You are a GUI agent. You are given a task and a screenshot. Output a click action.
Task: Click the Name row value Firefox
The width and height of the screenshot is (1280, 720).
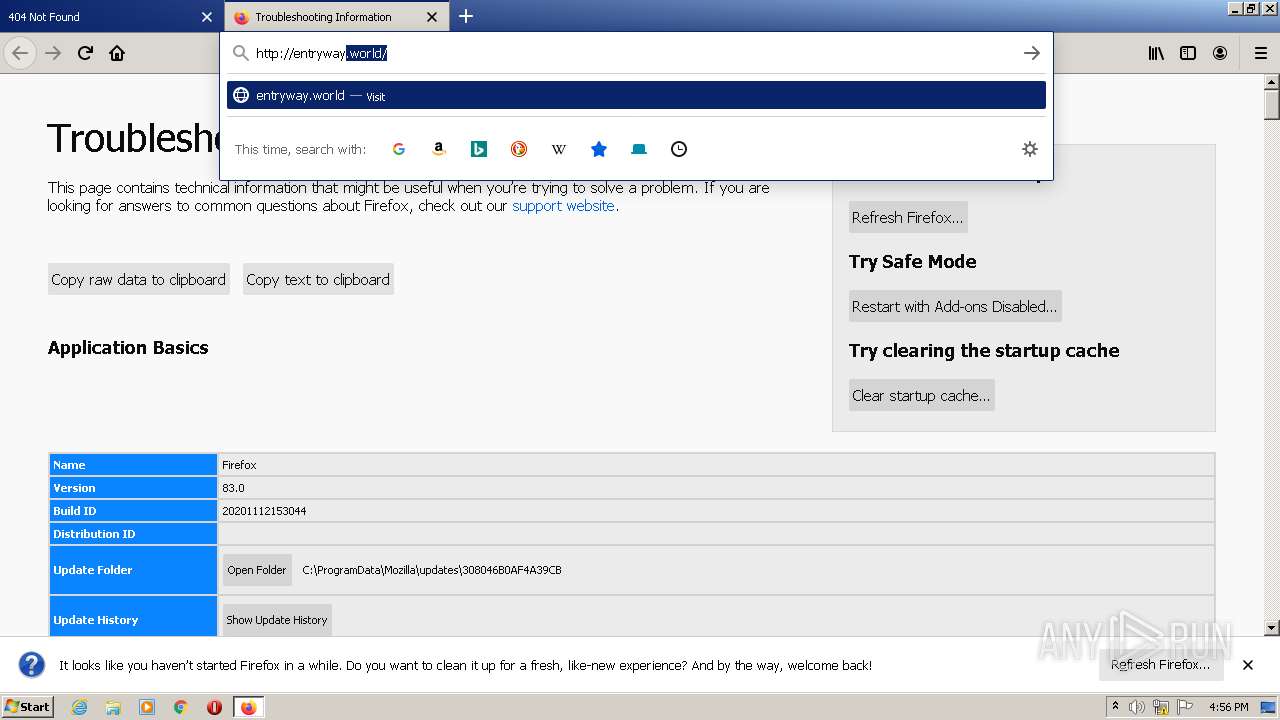[239, 465]
